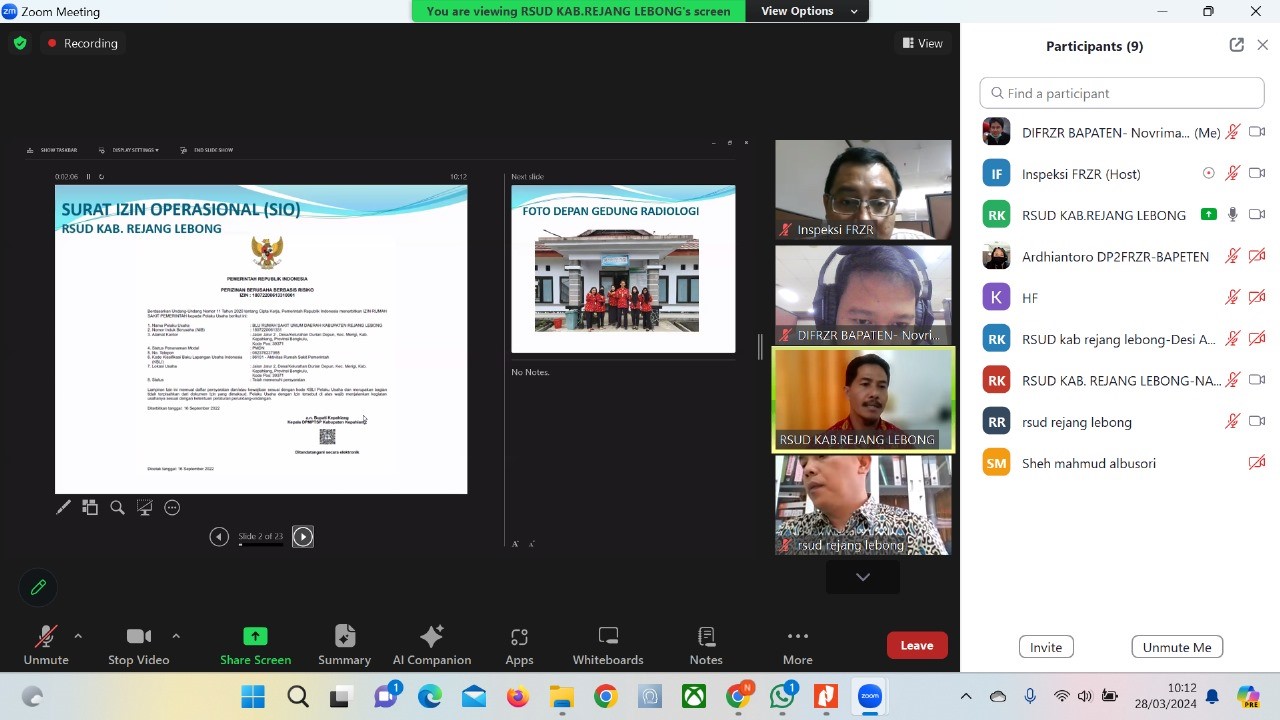Click RSUD KAB.REJANG LEBONG microphone icon
This screenshot has height=720, width=1280.
pyautogui.click(x=1233, y=214)
